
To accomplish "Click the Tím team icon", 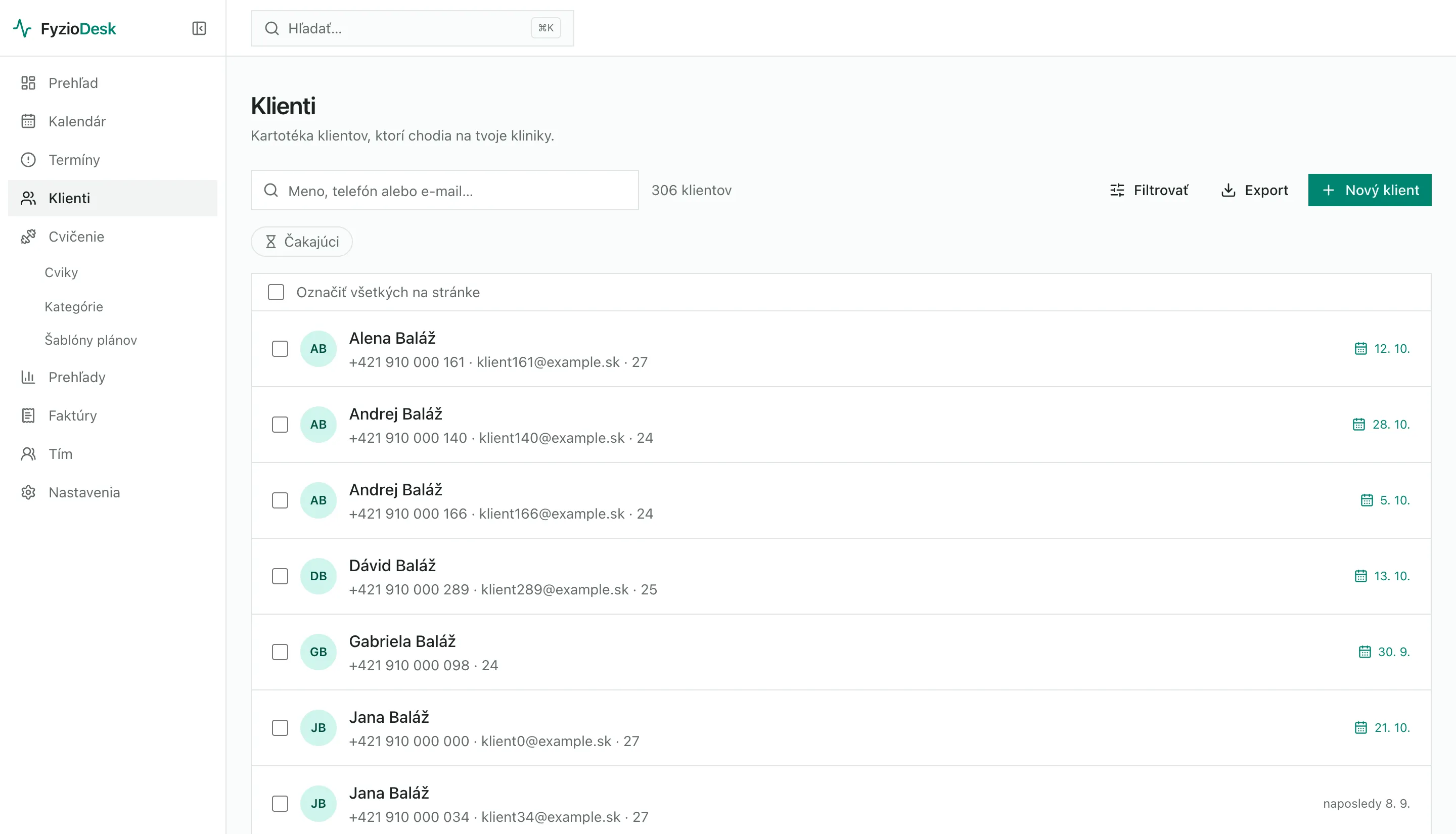I will (28, 454).
